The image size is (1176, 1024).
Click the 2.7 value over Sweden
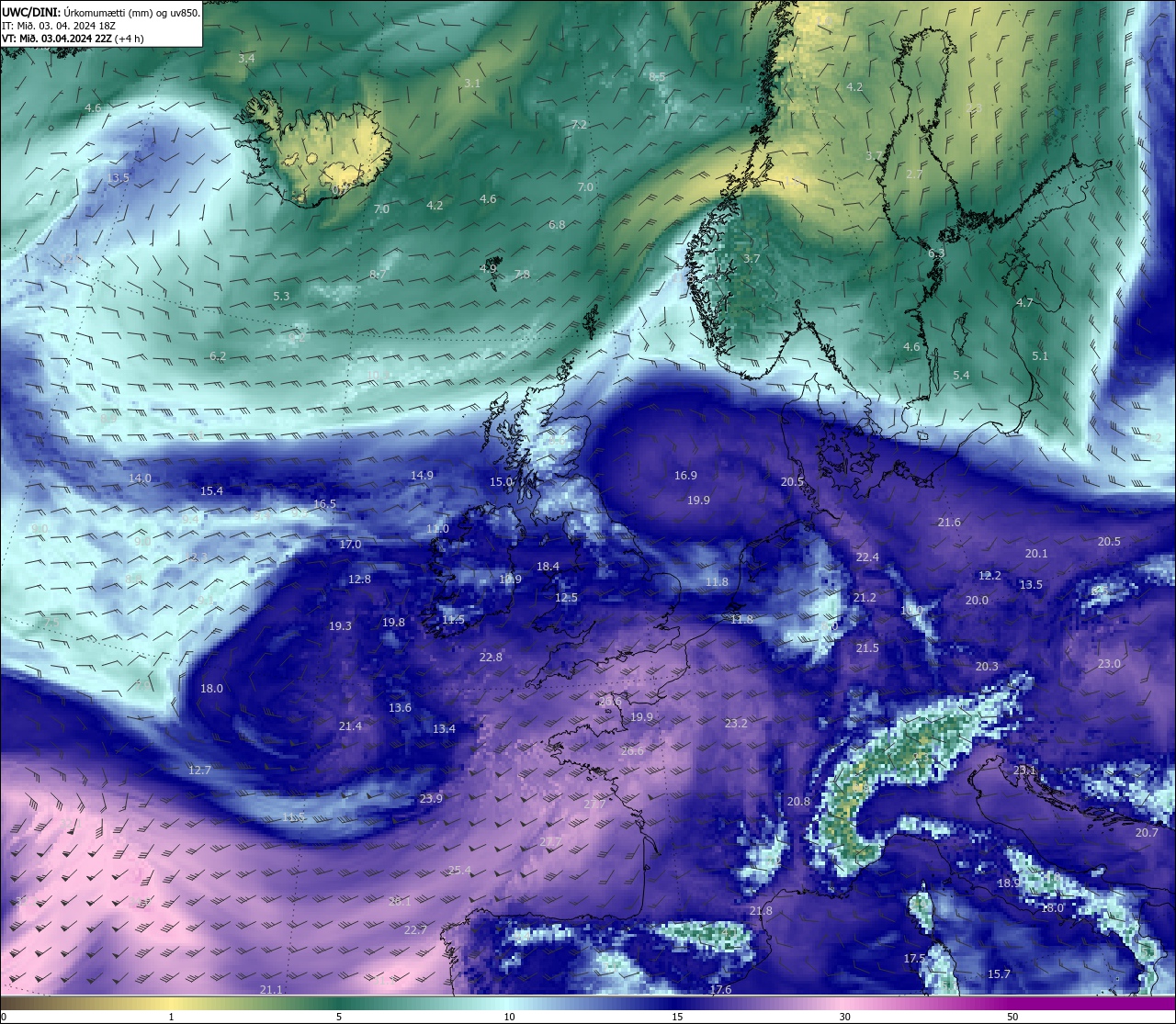click(914, 174)
